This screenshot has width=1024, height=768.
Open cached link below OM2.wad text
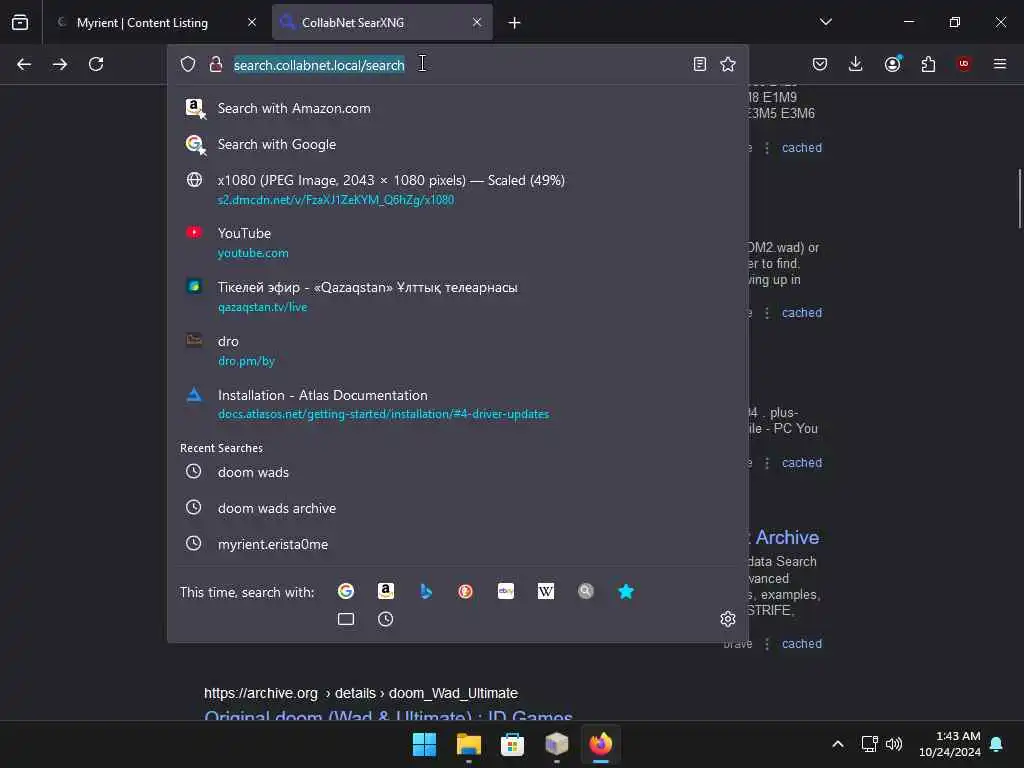(802, 313)
